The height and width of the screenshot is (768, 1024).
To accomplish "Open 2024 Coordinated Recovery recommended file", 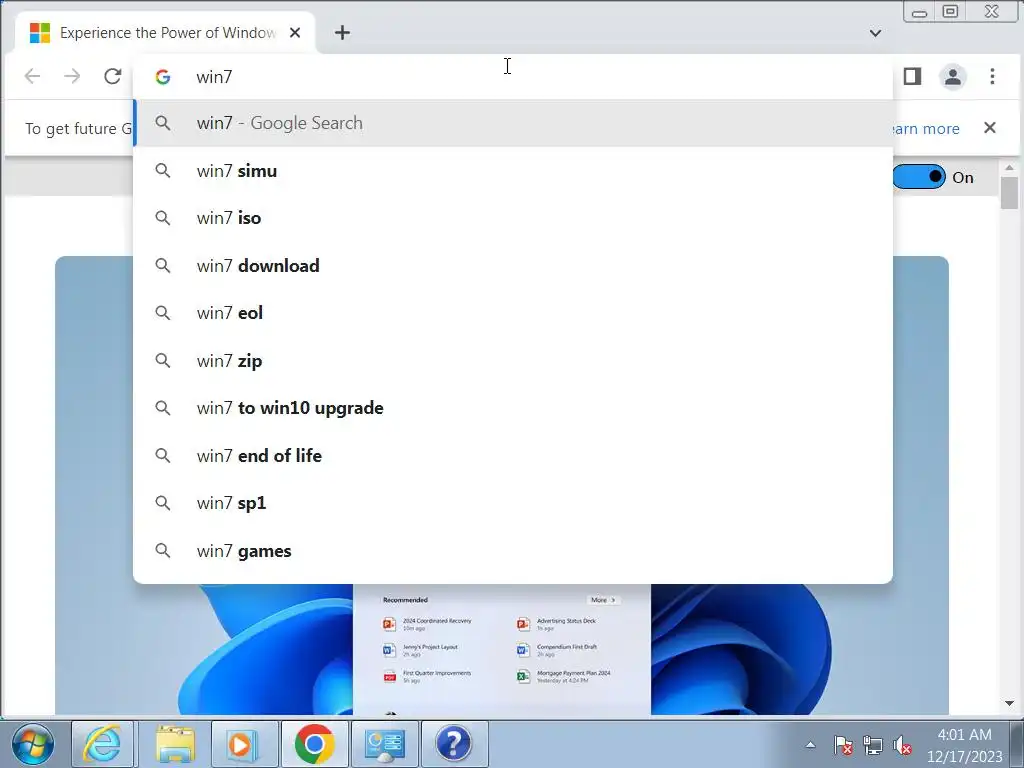I will click(x=428, y=624).
